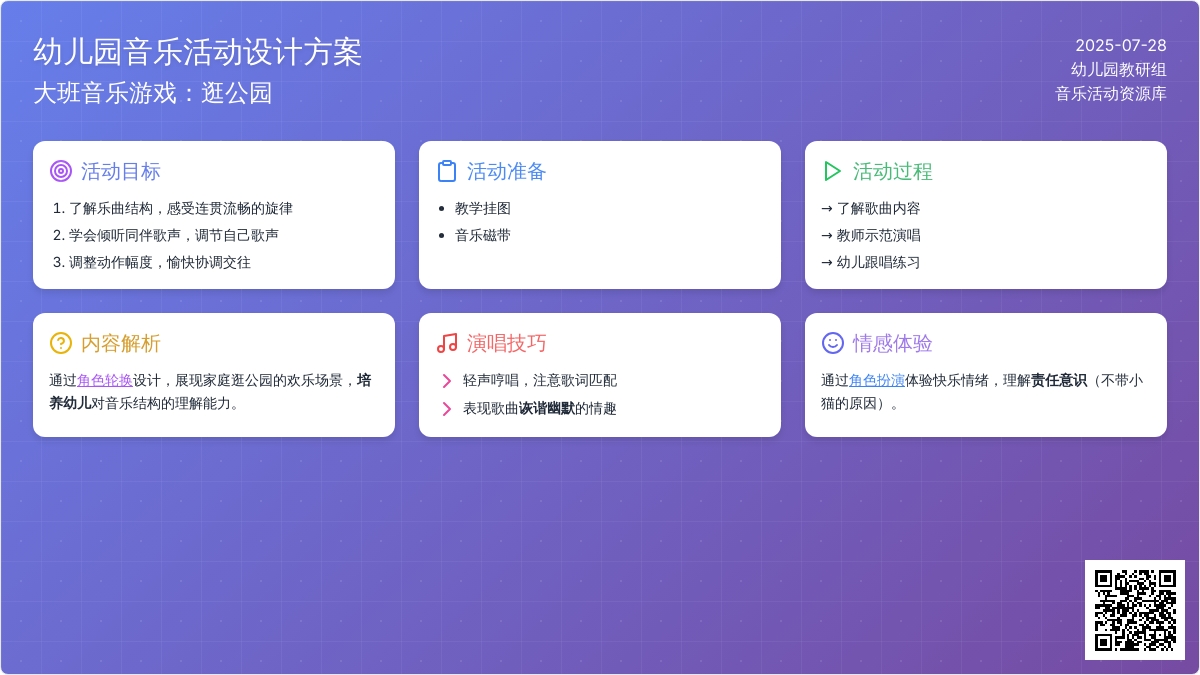
Task: Click the bold text 责任意识
Action: click(1059, 380)
